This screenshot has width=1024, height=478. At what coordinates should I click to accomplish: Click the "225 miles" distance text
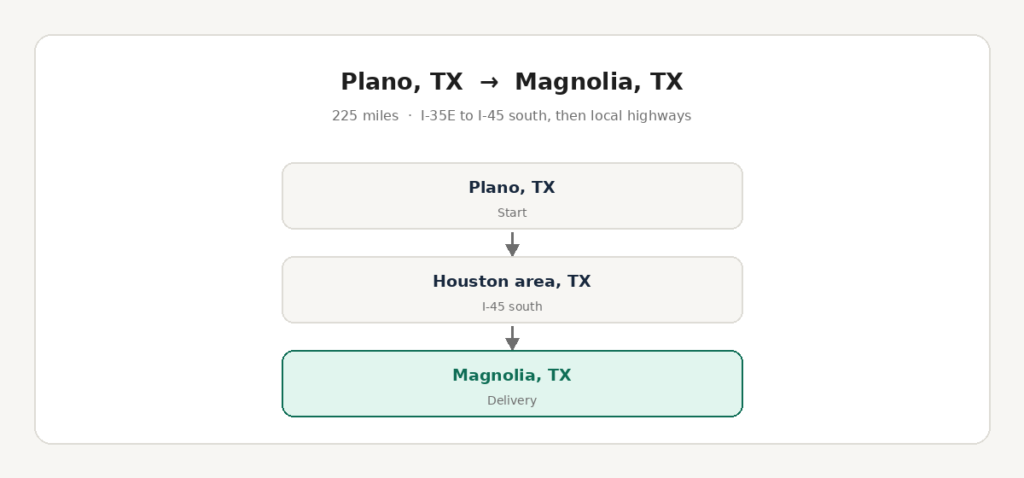point(365,116)
